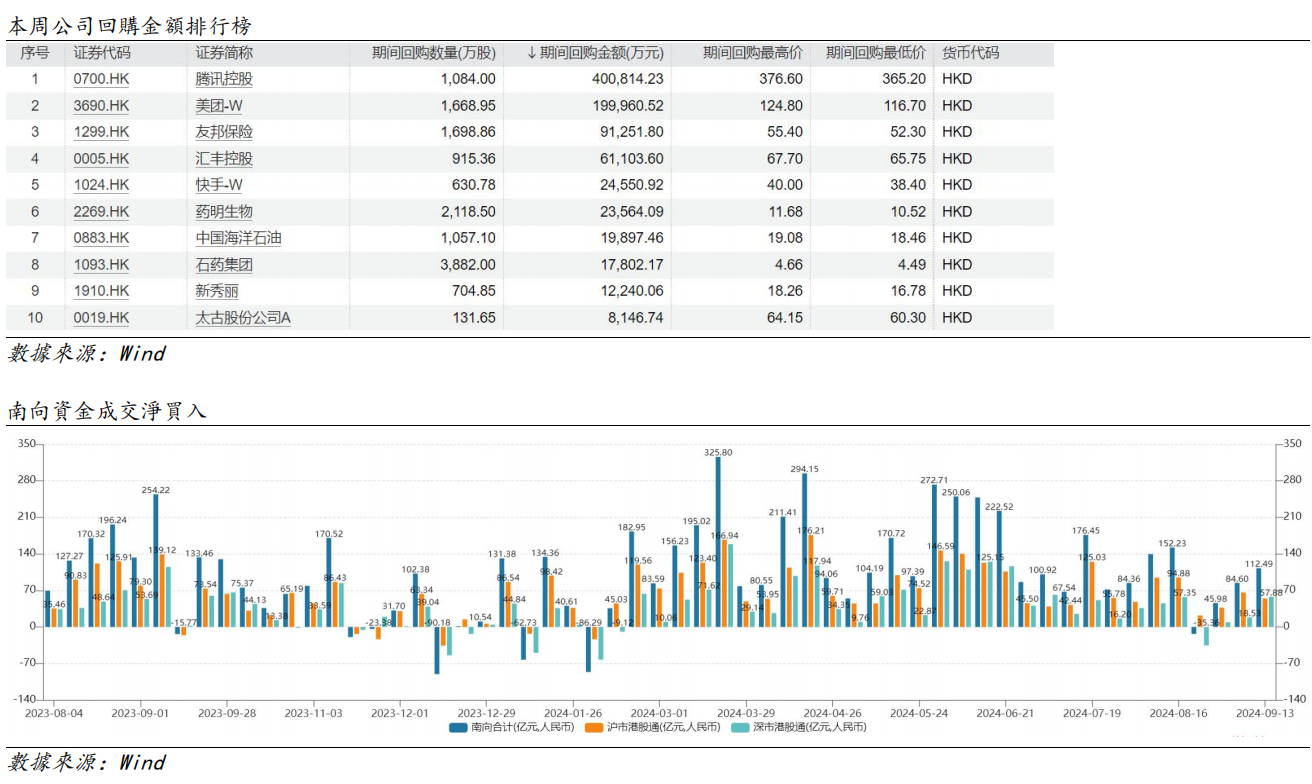Select the 400,814.23 buyback amount cell
The width and height of the screenshot is (1312, 784).
628,79
